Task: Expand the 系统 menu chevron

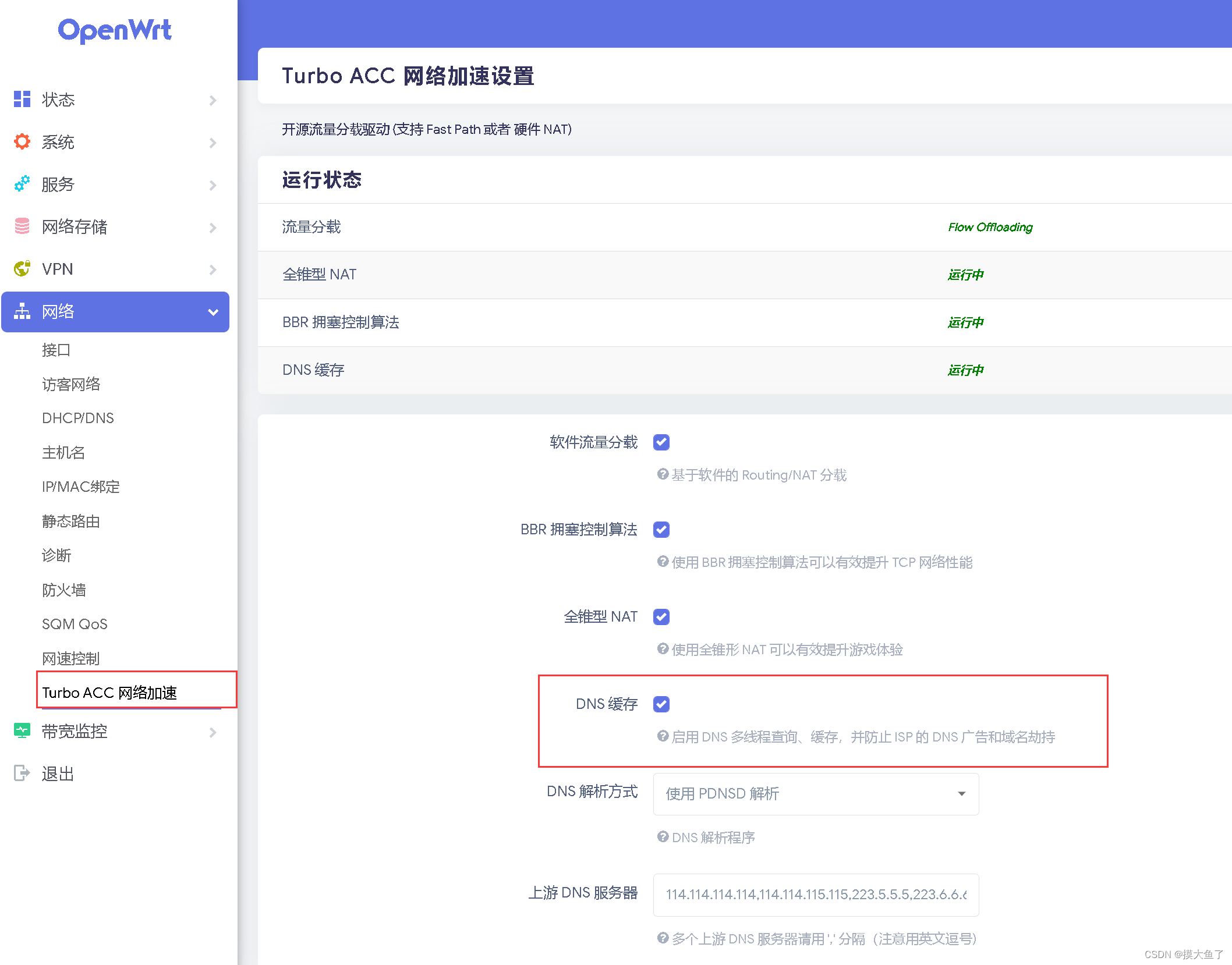Action: click(x=213, y=143)
